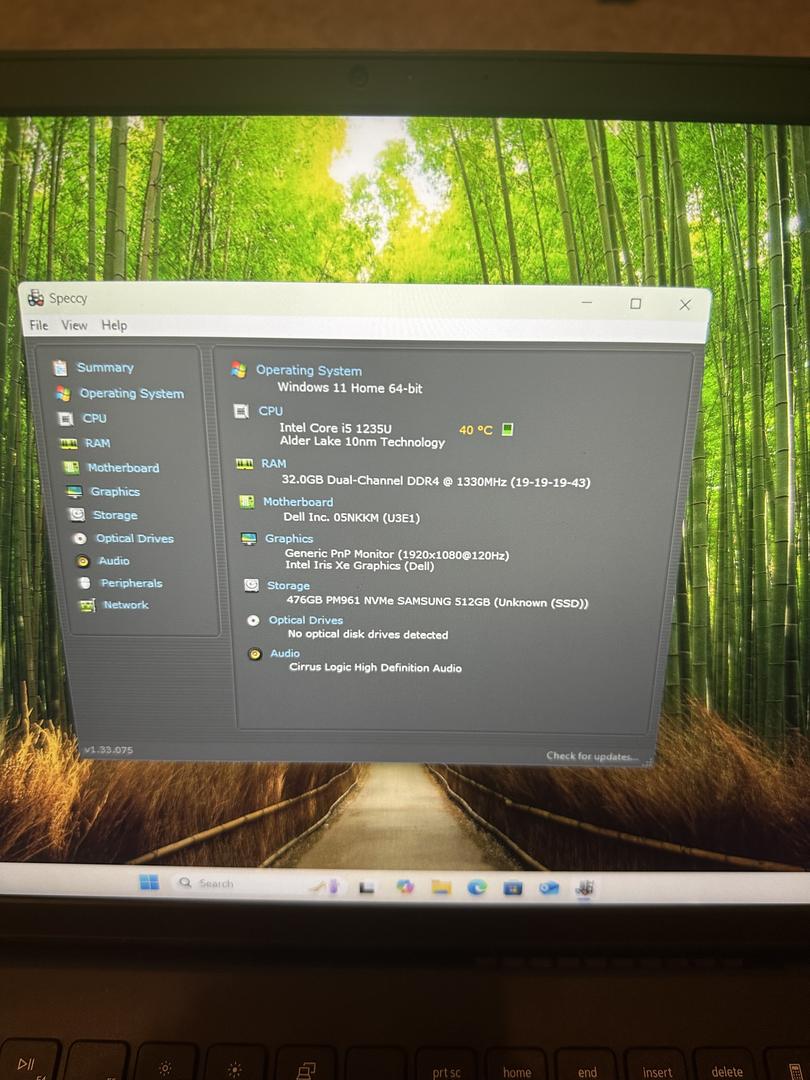This screenshot has height=1080, width=810.
Task: Click the RAM icon in summary panel
Action: pos(245,464)
